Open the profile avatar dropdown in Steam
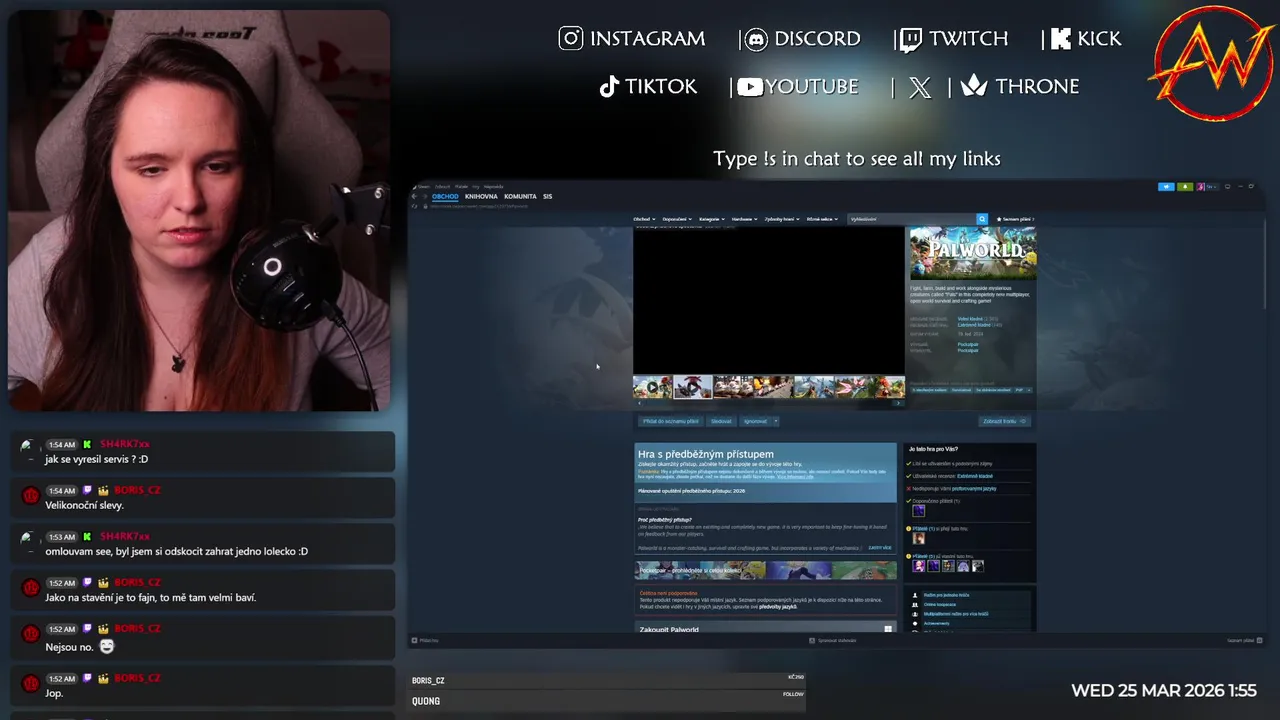This screenshot has width=1280, height=720. pos(1207,186)
